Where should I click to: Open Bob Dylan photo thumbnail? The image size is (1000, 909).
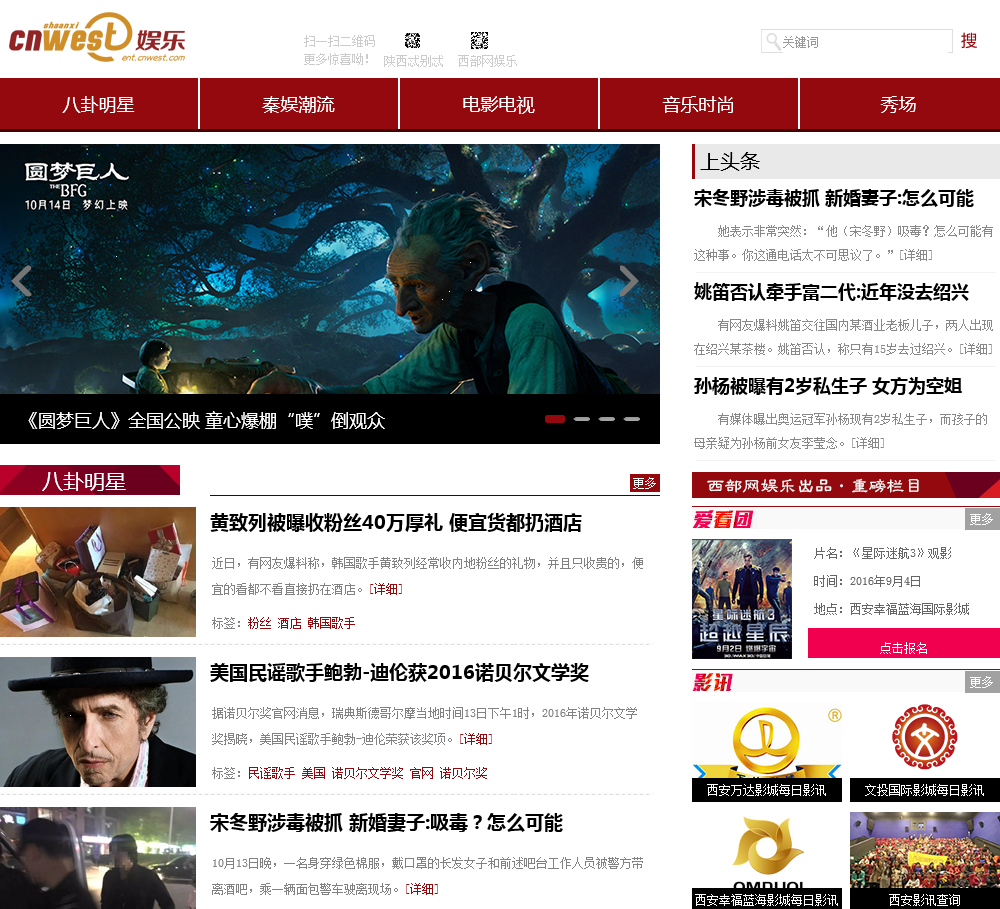98,721
